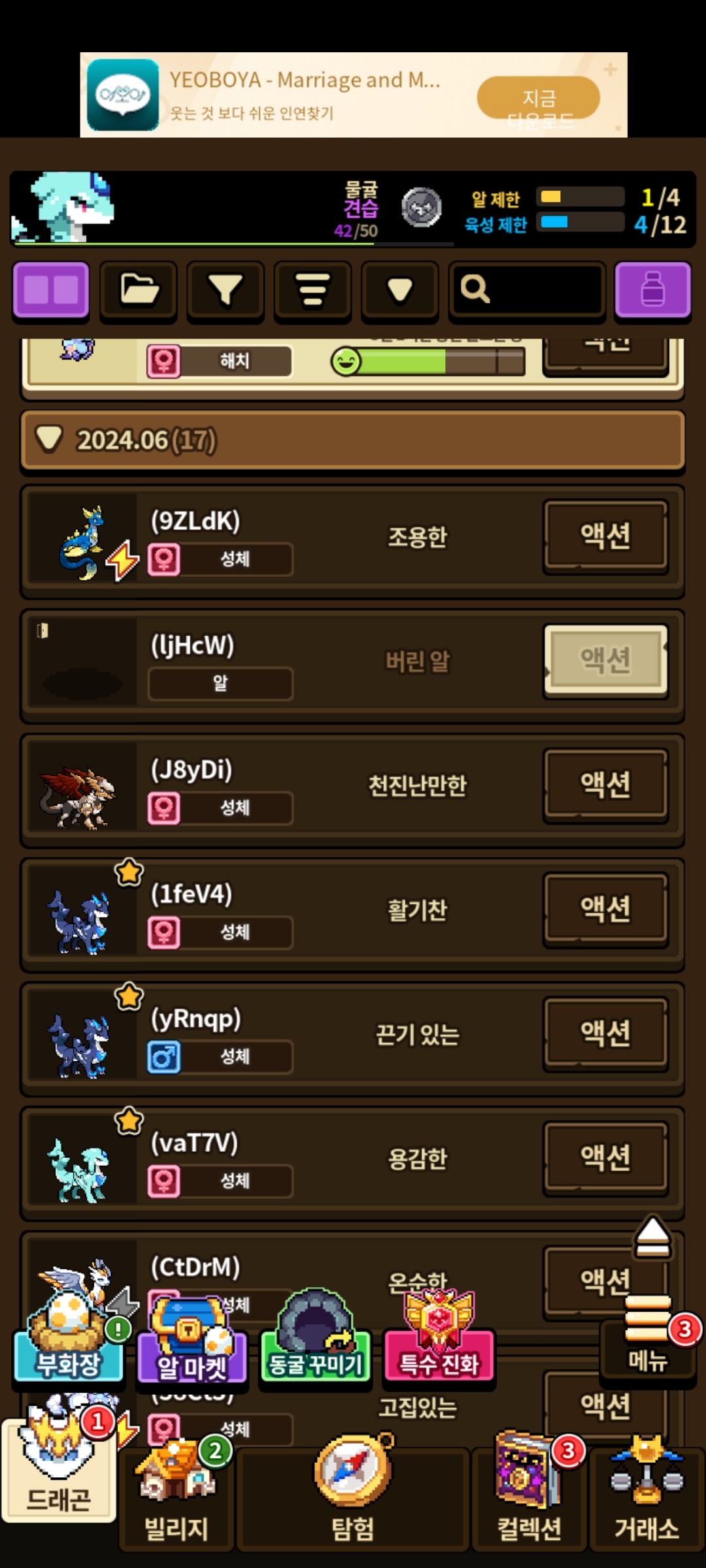
Task: Open the sort order lines icon
Action: pyautogui.click(x=312, y=291)
